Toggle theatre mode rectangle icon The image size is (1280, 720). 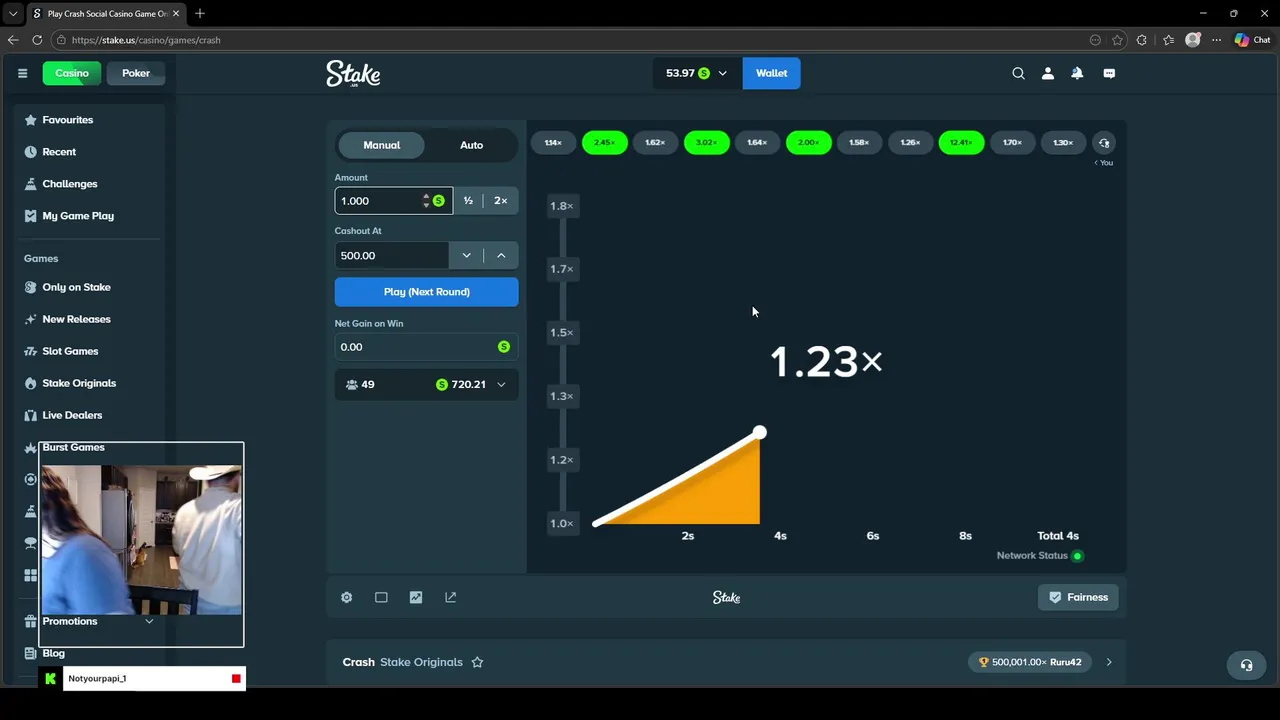click(x=381, y=597)
